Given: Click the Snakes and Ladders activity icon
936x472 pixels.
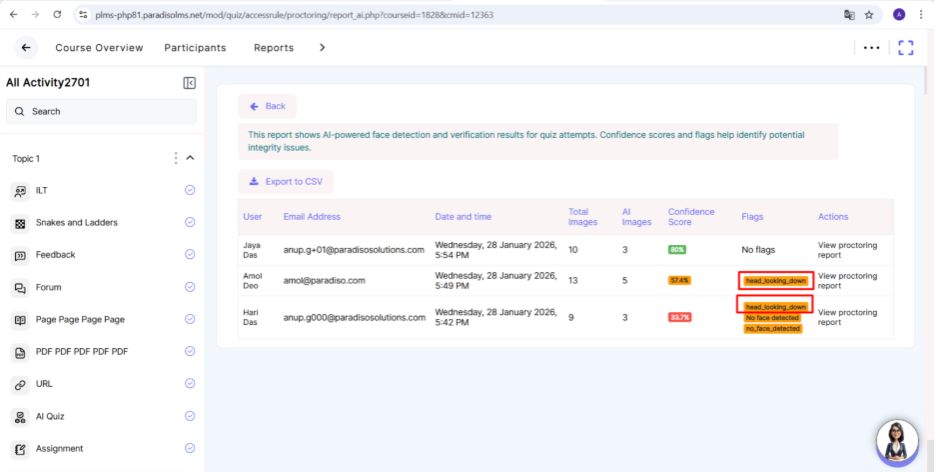Looking at the screenshot, I should [20, 223].
